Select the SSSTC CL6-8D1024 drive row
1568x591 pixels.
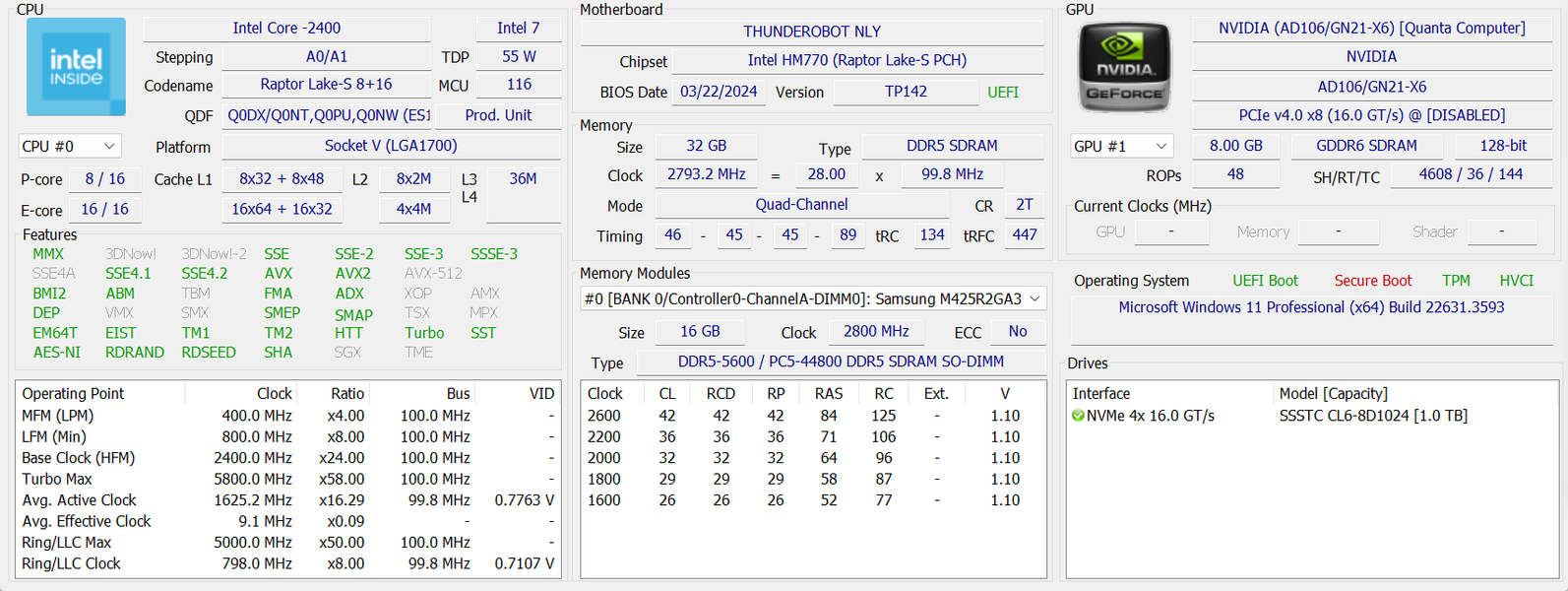[1312, 416]
